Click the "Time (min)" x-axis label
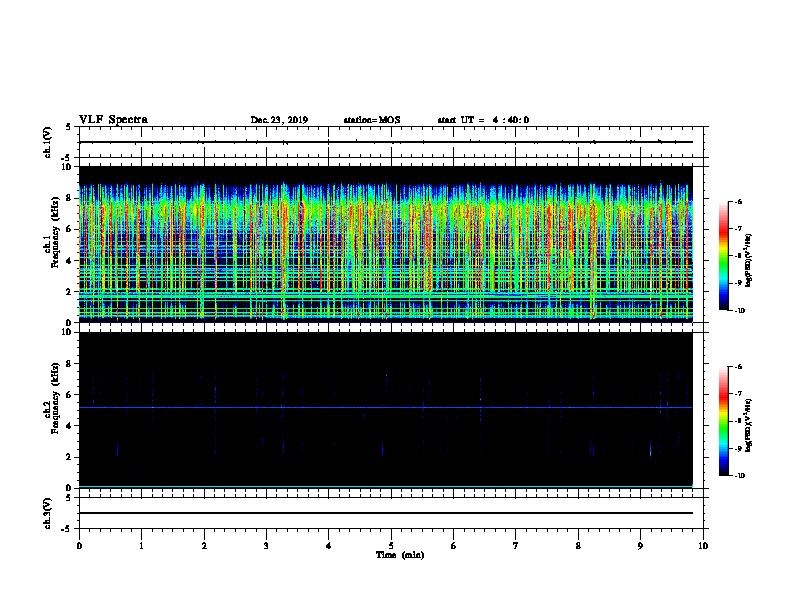 400,555
